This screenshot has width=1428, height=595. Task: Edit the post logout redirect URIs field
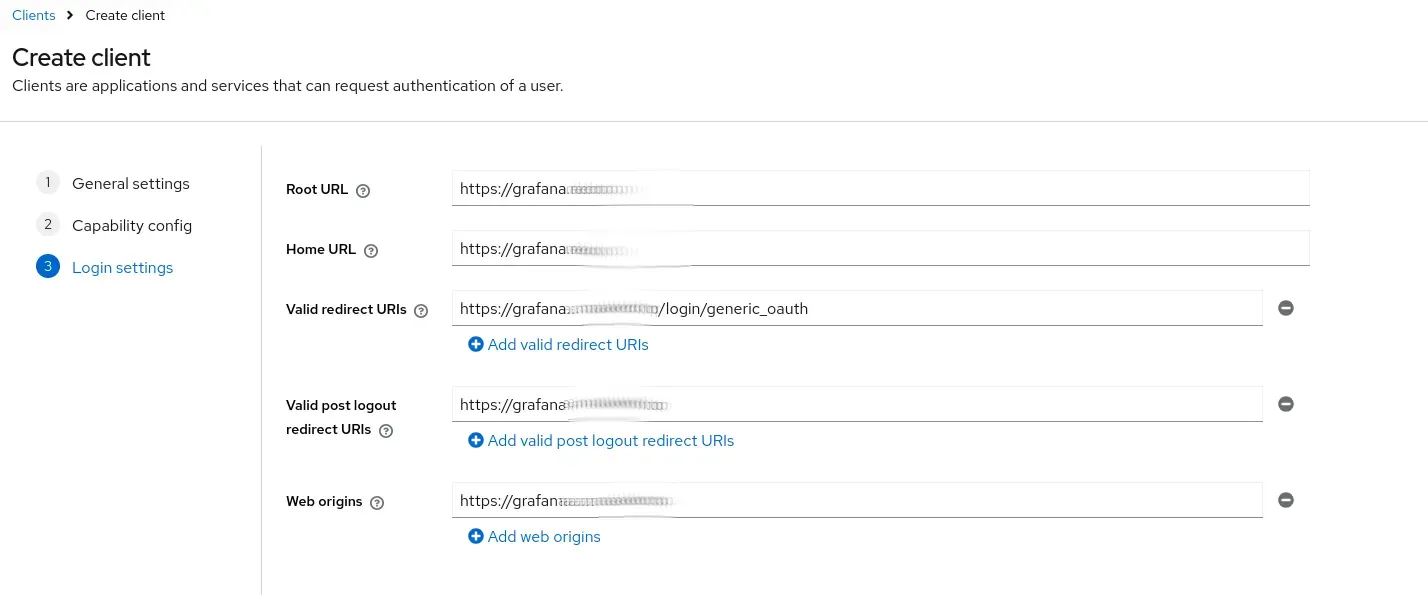857,404
